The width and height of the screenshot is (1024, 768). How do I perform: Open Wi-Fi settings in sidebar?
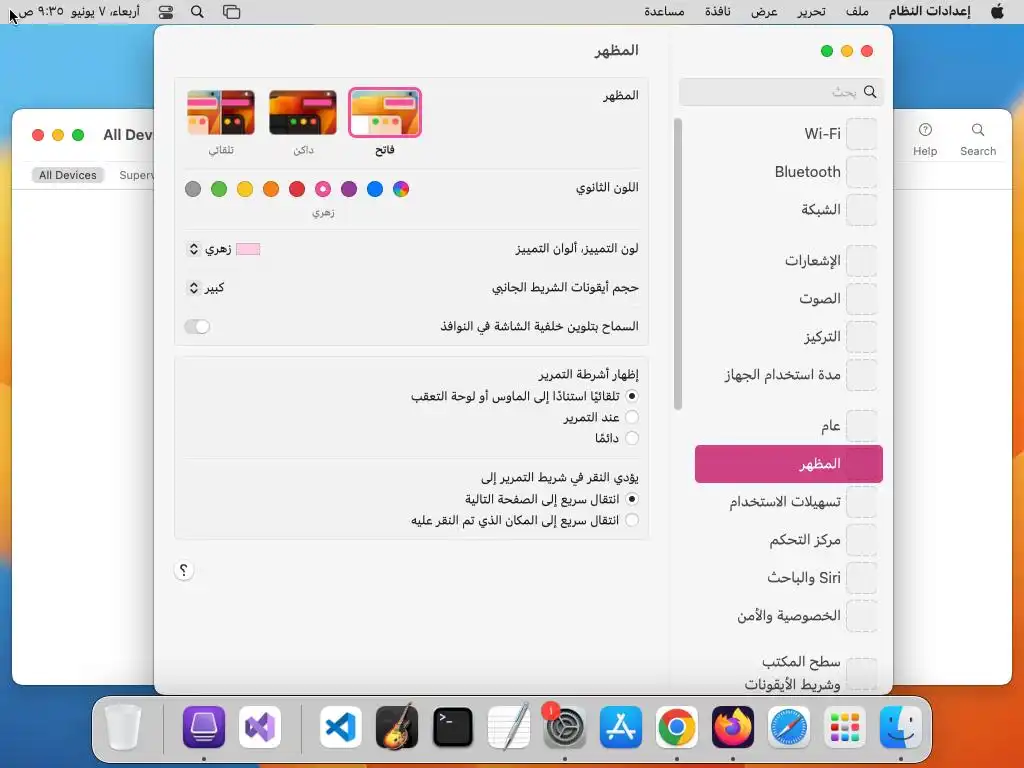click(x=789, y=134)
